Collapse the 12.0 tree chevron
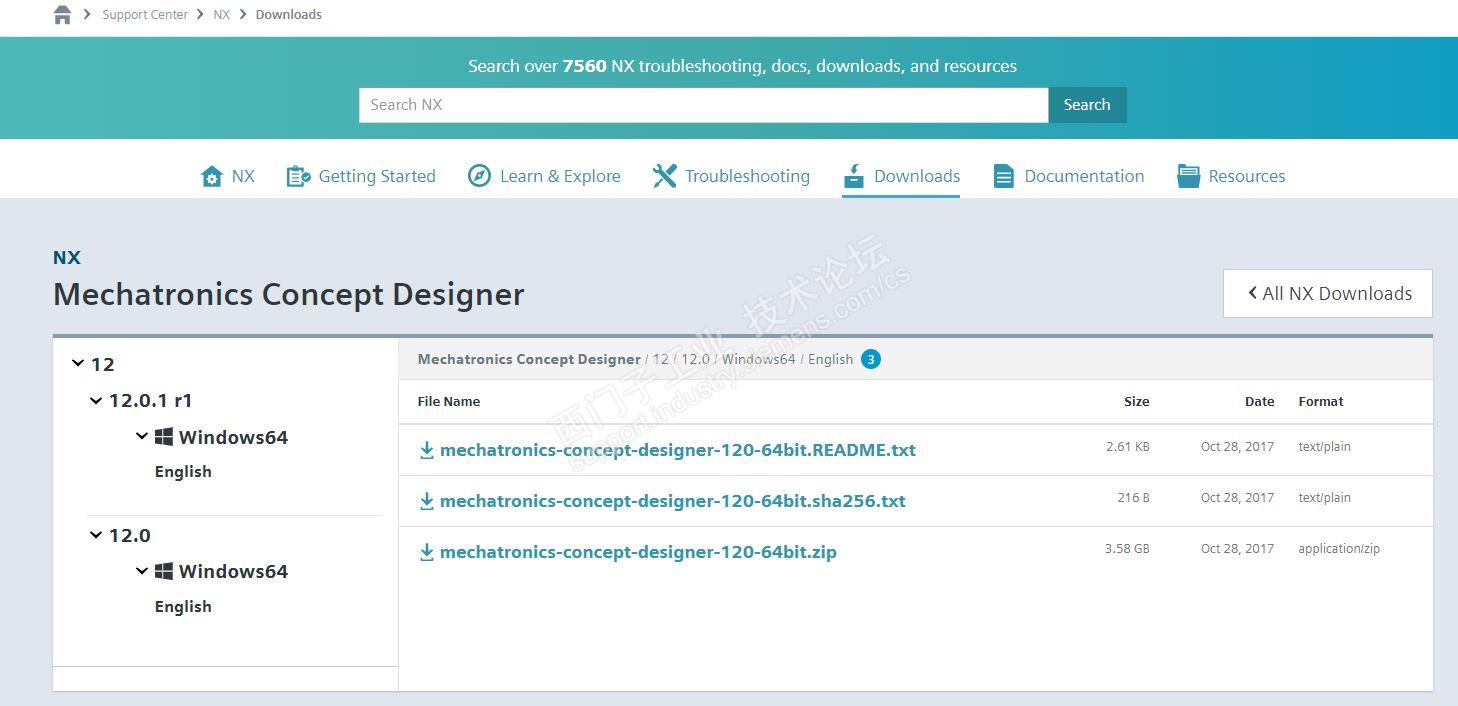The width and height of the screenshot is (1458, 706). tap(96, 535)
